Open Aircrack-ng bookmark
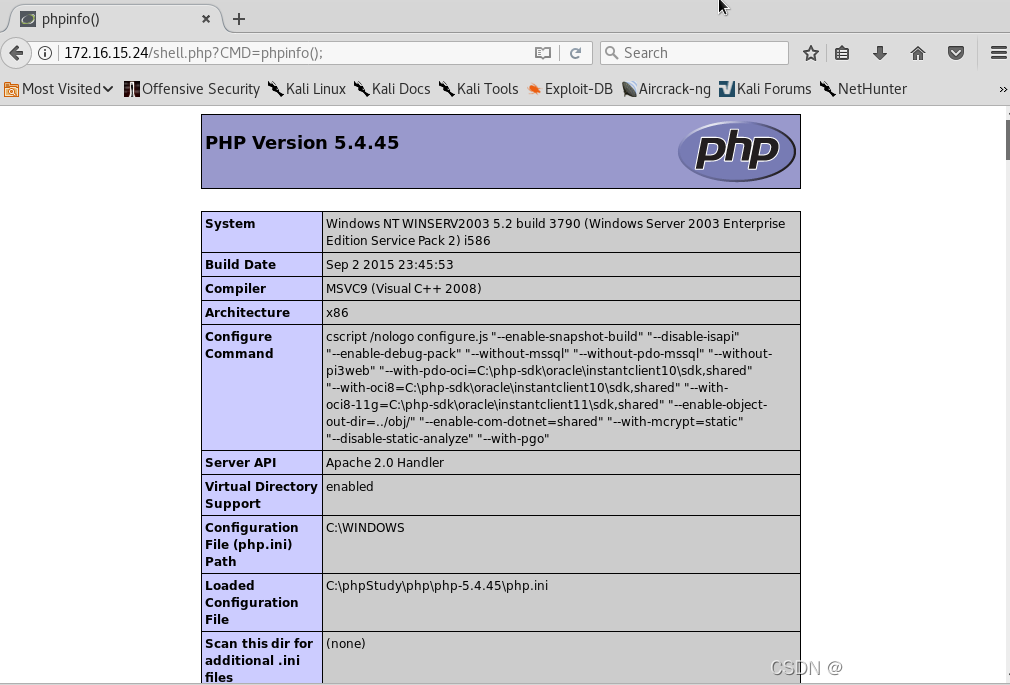Viewport: 1010px width, 685px height. tap(666, 89)
